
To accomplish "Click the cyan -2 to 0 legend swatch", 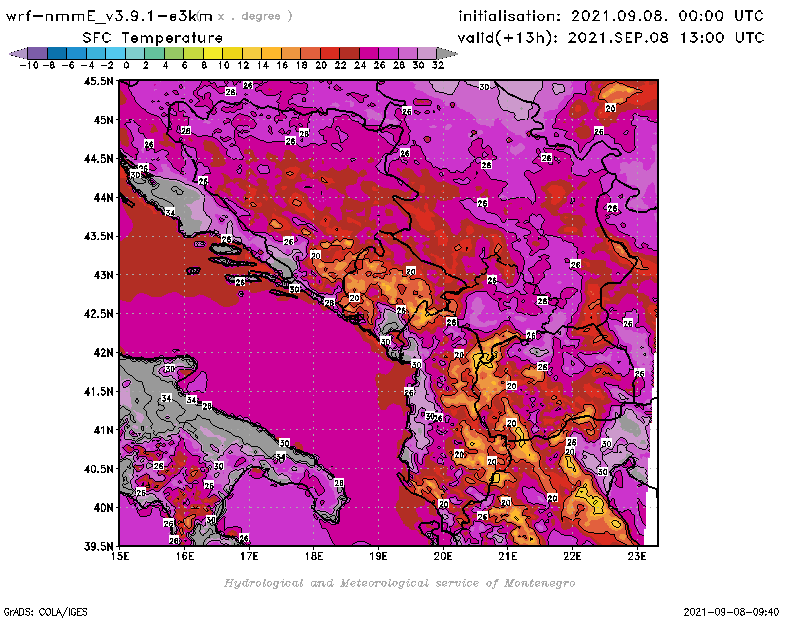I will 116,53.
